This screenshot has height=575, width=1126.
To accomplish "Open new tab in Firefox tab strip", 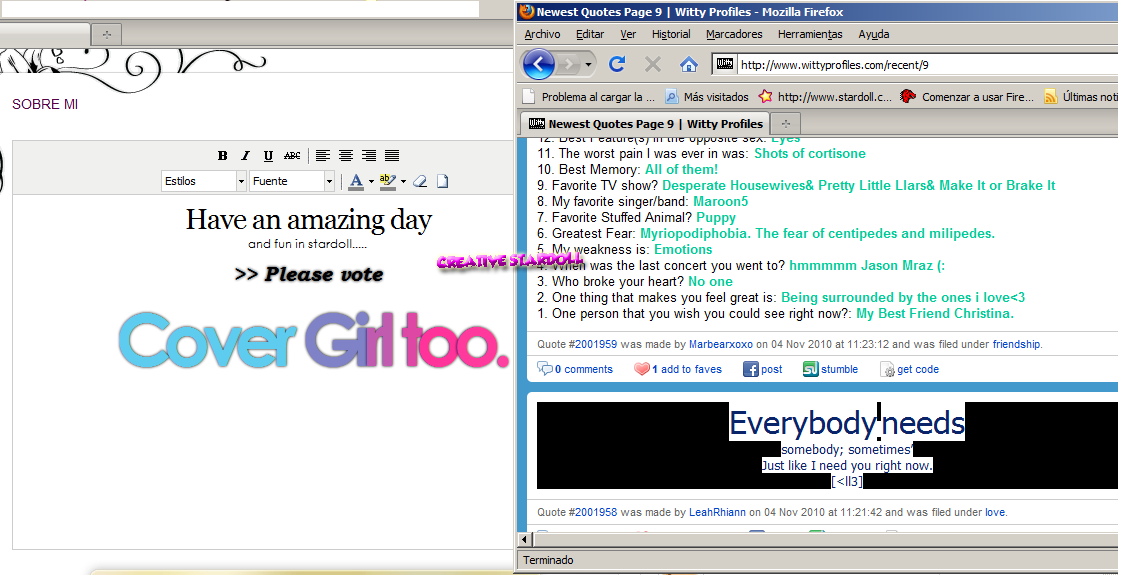I will click(x=786, y=123).
